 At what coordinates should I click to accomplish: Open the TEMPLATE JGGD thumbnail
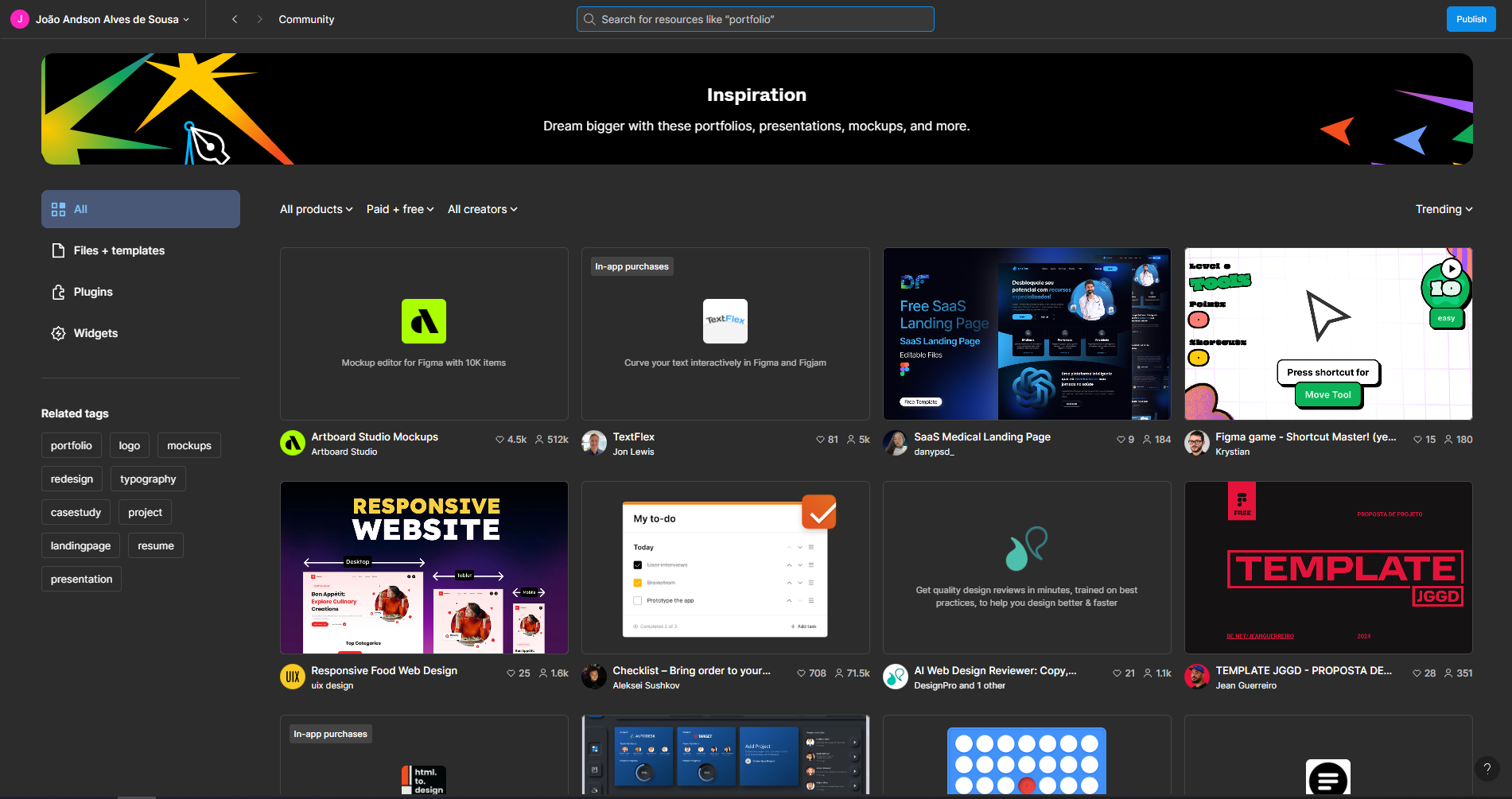point(1328,568)
